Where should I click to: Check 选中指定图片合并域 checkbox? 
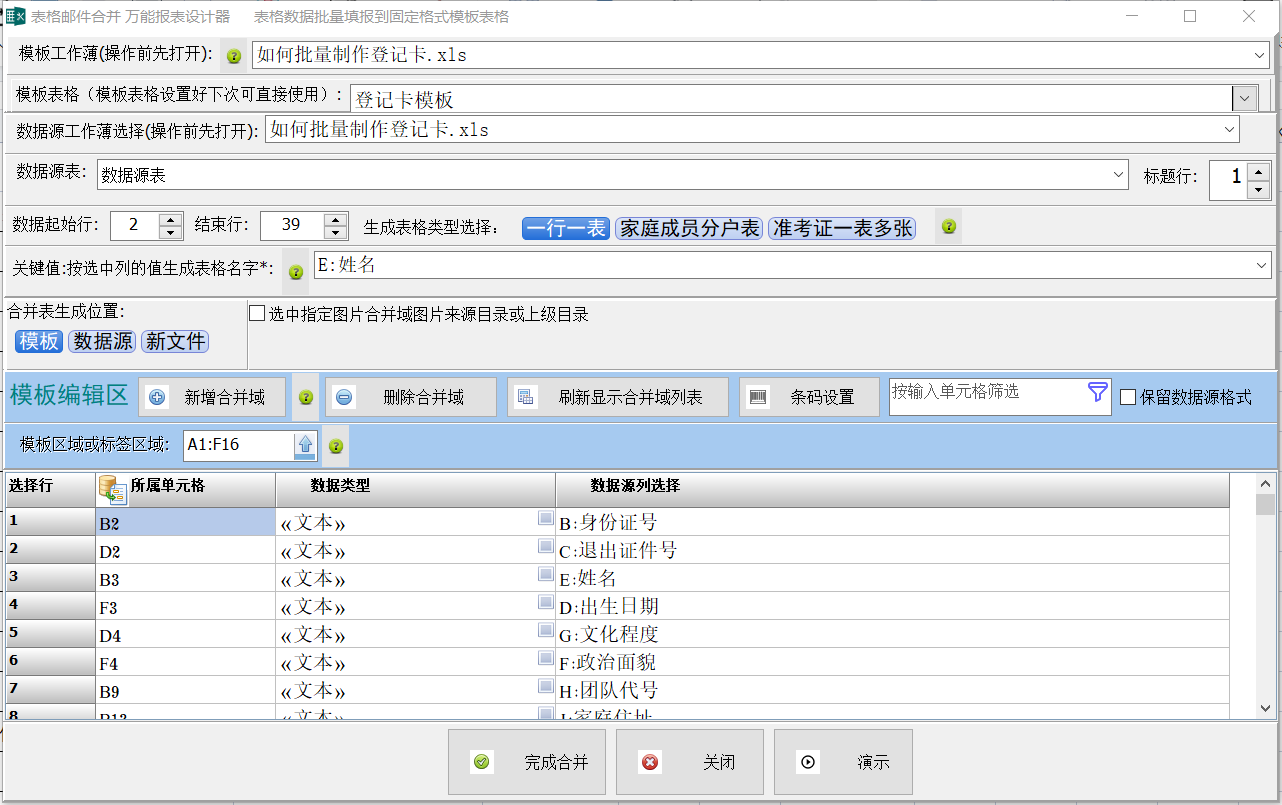click(258, 314)
